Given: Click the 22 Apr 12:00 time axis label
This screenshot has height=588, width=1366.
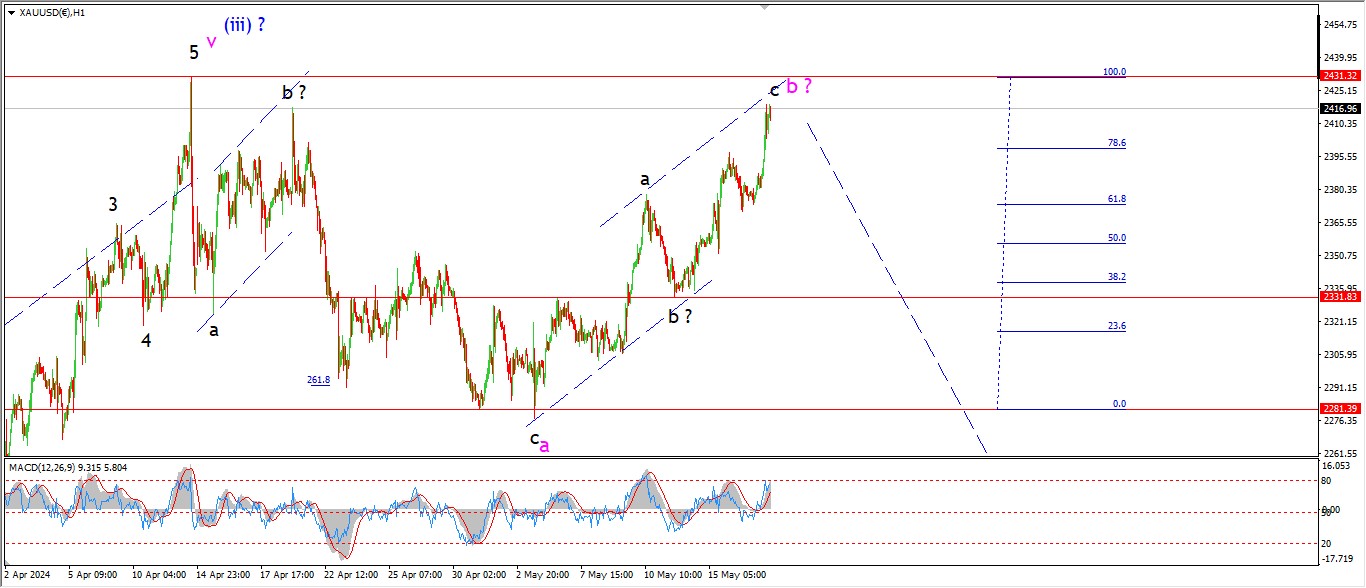Looking at the screenshot, I should [351, 575].
